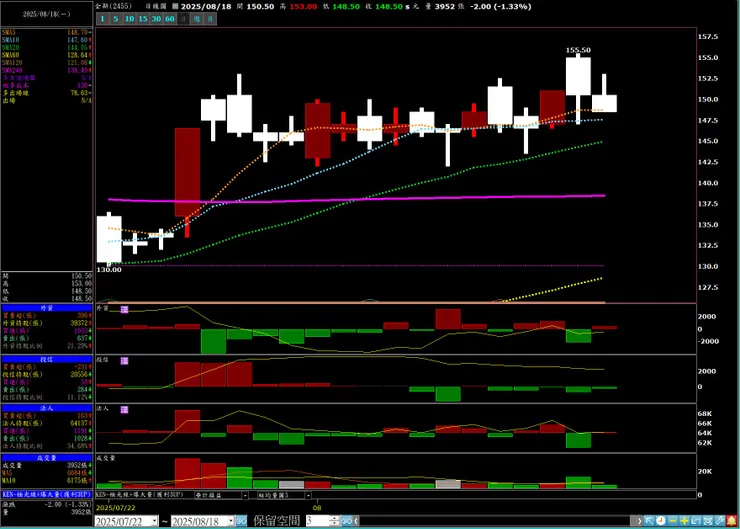The height and width of the screenshot is (529, 740).
Task: Switch to 10-minute timeframe
Action: click(x=129, y=19)
